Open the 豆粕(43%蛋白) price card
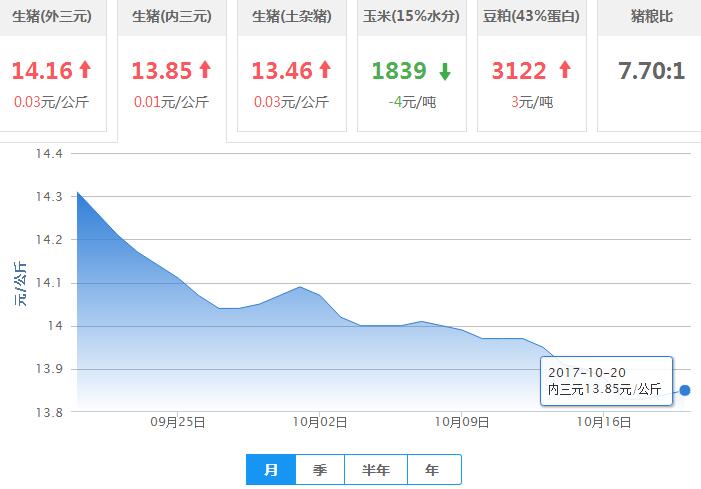The width and height of the screenshot is (701, 489). click(532, 66)
